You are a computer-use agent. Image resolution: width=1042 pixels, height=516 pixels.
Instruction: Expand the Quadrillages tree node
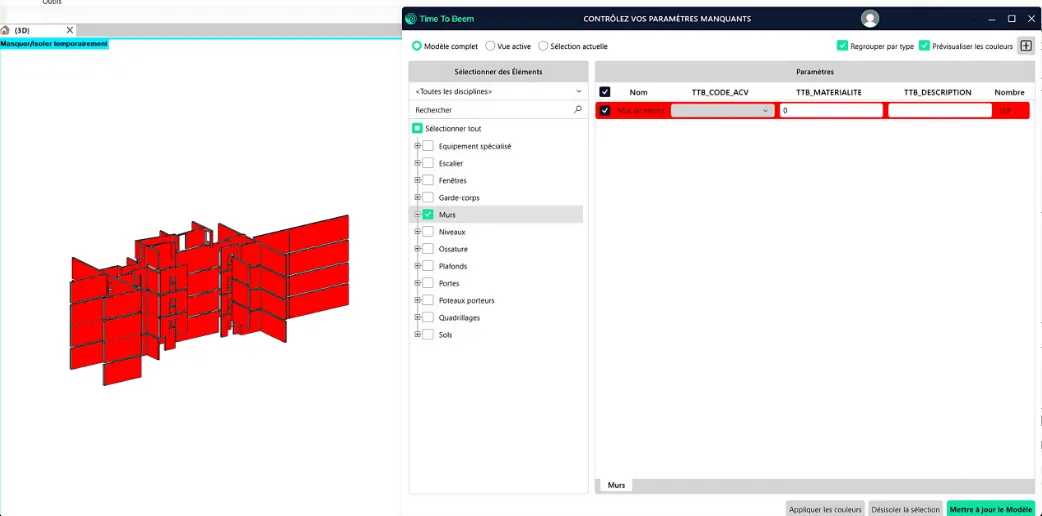click(x=418, y=317)
